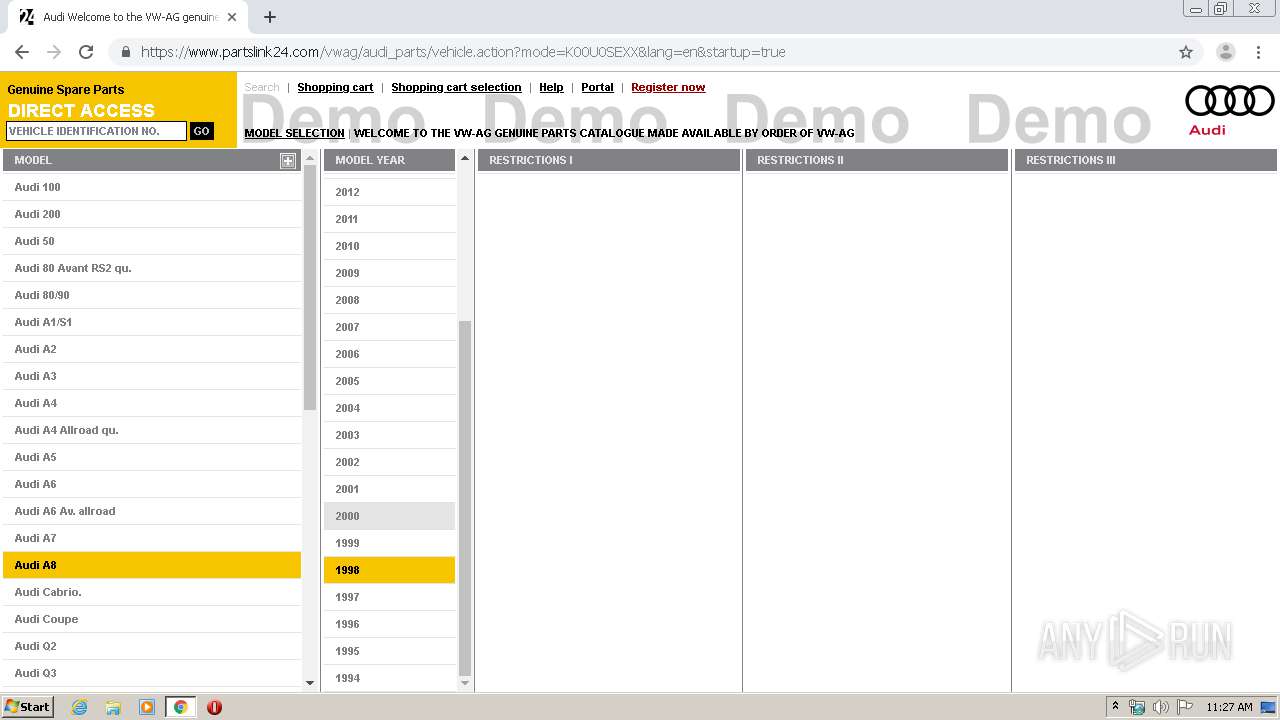Image resolution: width=1280 pixels, height=720 pixels.
Task: Click the browser forward arrow
Action: pos(54,52)
